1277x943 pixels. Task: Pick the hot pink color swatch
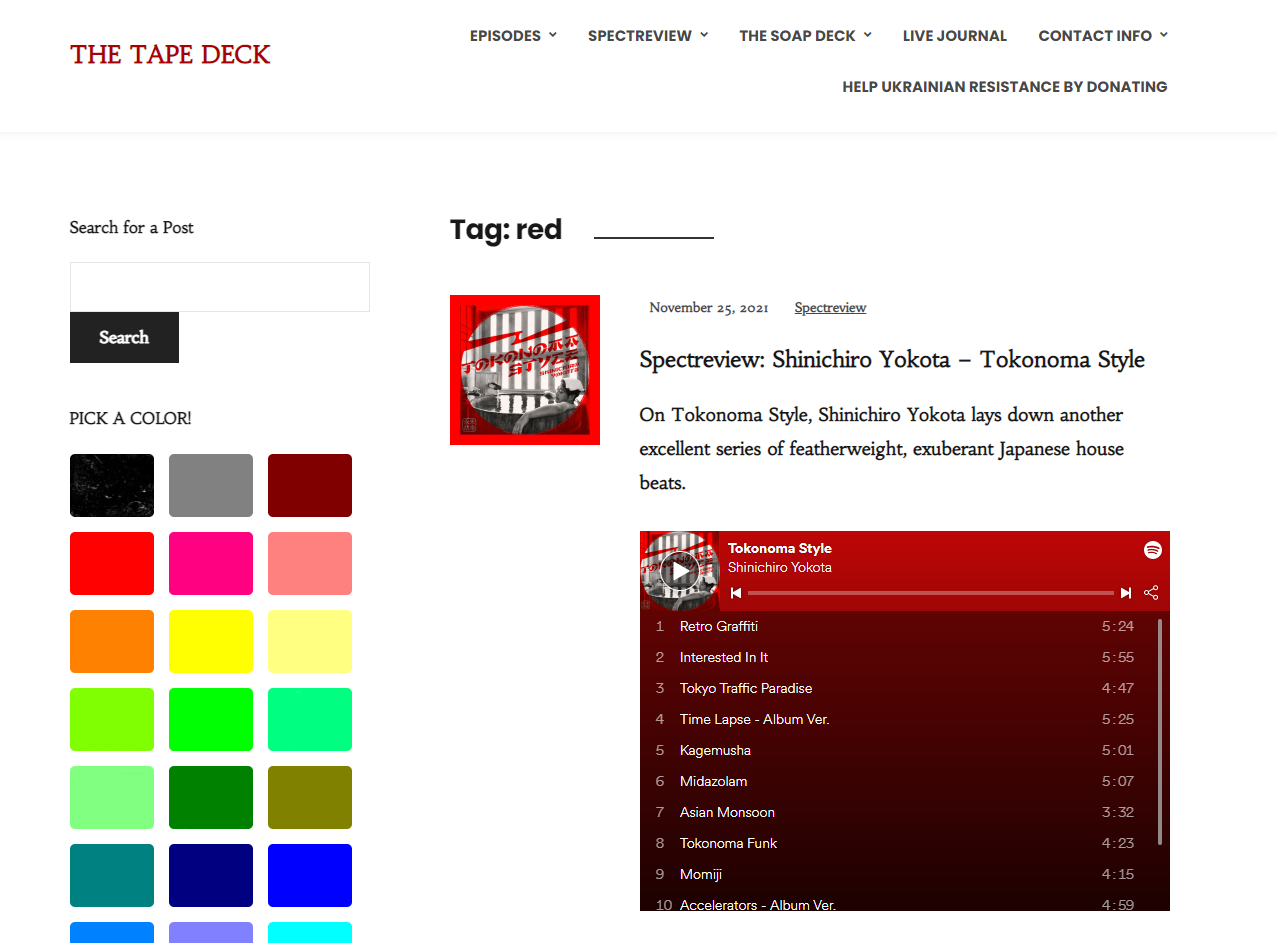click(211, 564)
